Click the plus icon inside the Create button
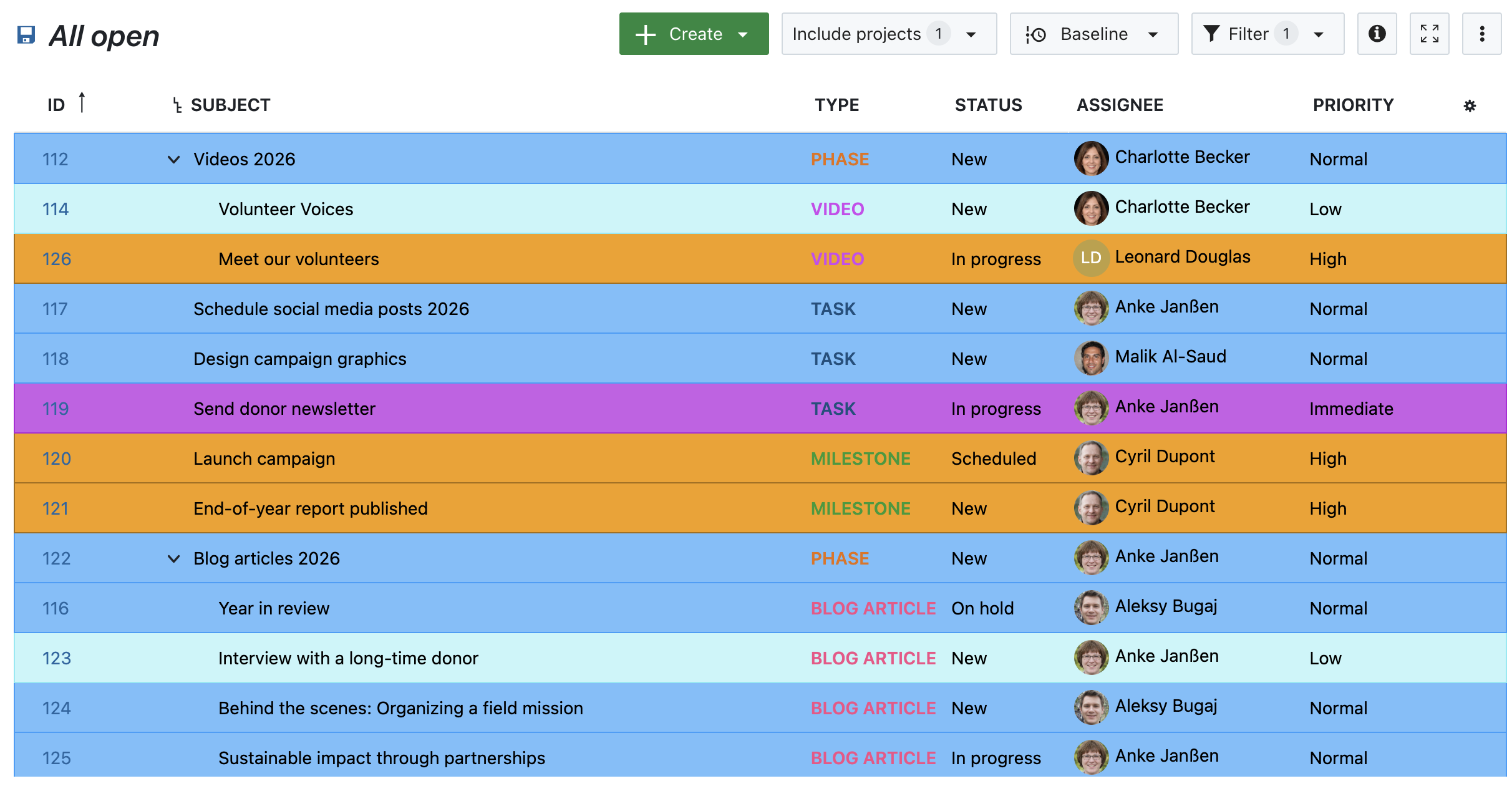 tap(645, 34)
